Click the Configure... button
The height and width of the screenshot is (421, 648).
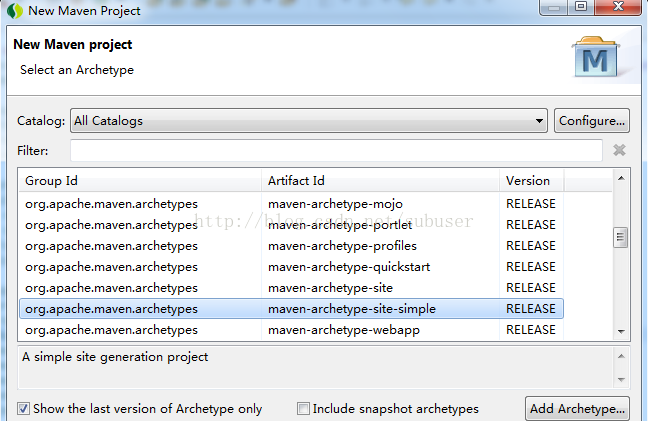point(592,121)
